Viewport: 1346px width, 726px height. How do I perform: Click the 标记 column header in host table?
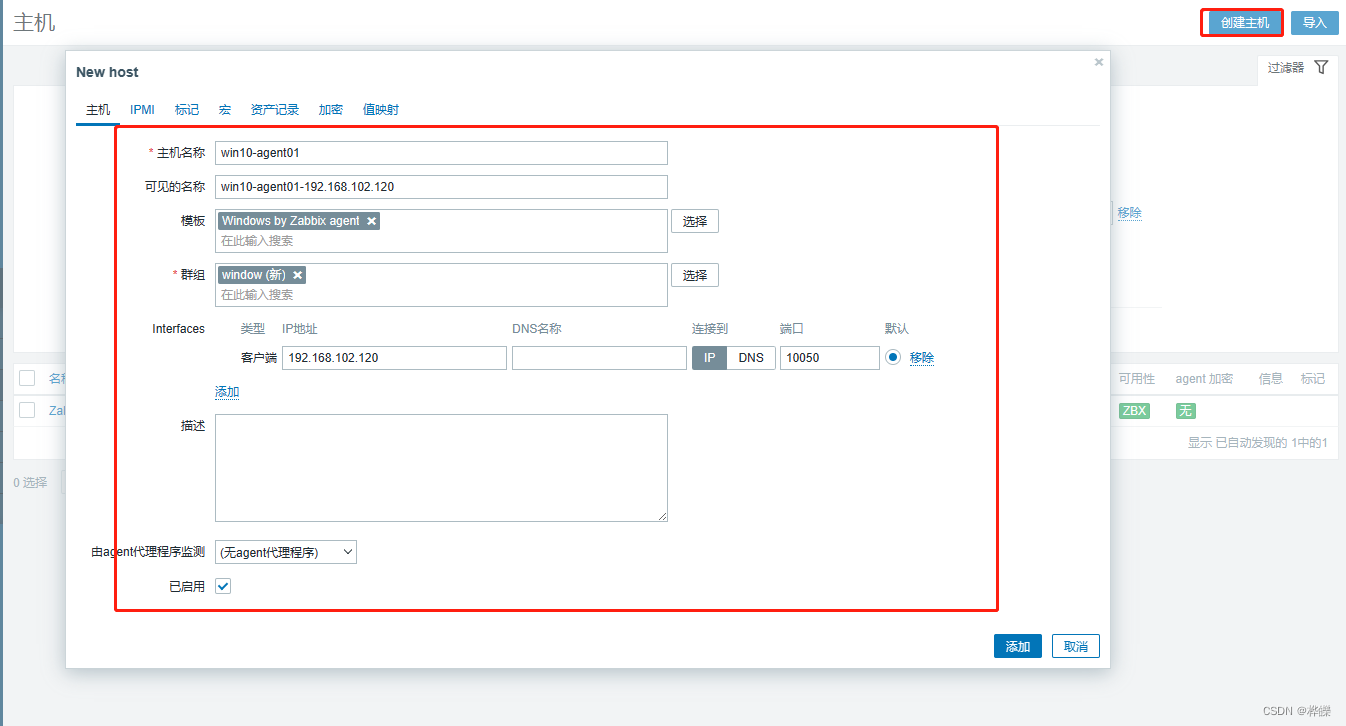1313,379
